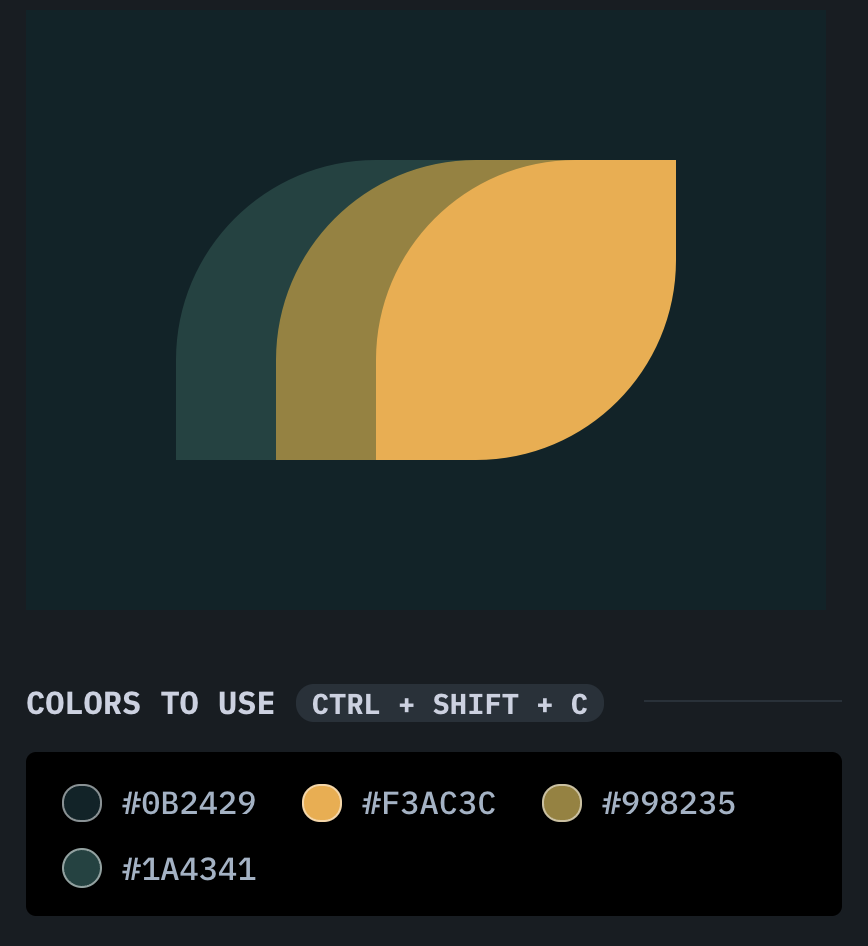Choose the teal #1A4341 swatch circle

[x=82, y=868]
